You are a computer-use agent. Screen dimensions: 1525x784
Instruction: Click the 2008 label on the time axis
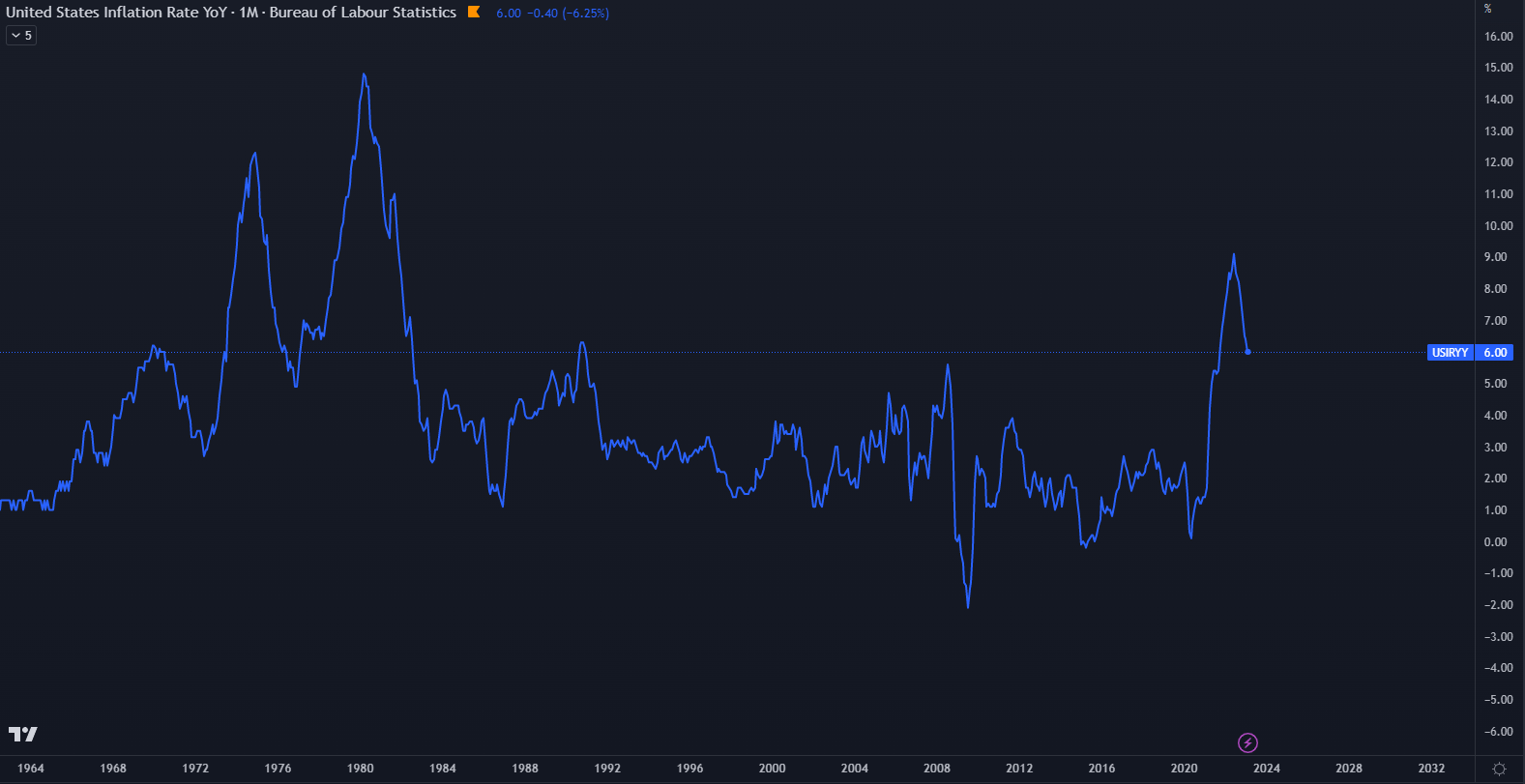coord(937,769)
